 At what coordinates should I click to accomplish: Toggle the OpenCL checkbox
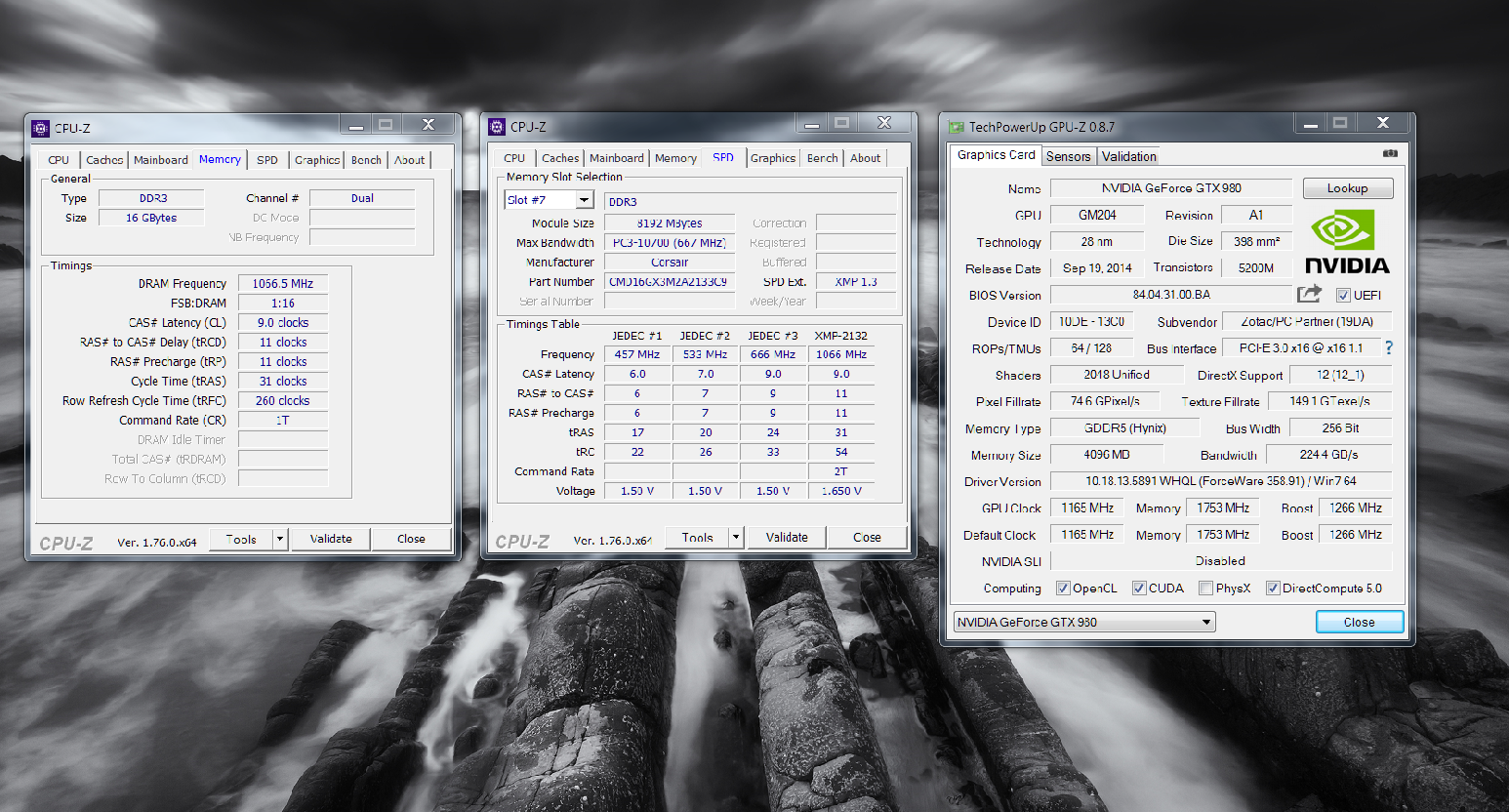[1063, 589]
